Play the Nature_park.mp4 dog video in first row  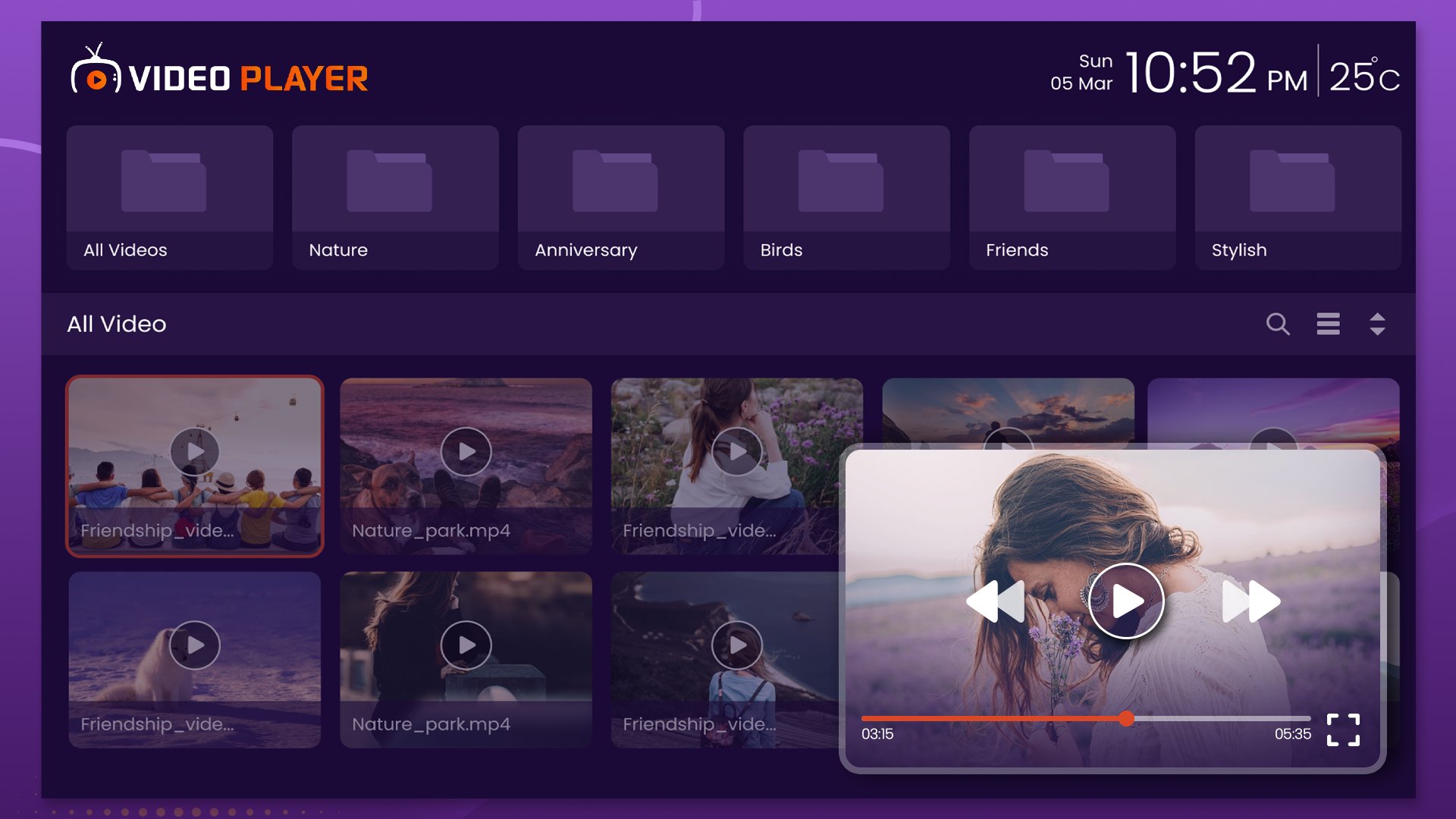pyautogui.click(x=466, y=452)
